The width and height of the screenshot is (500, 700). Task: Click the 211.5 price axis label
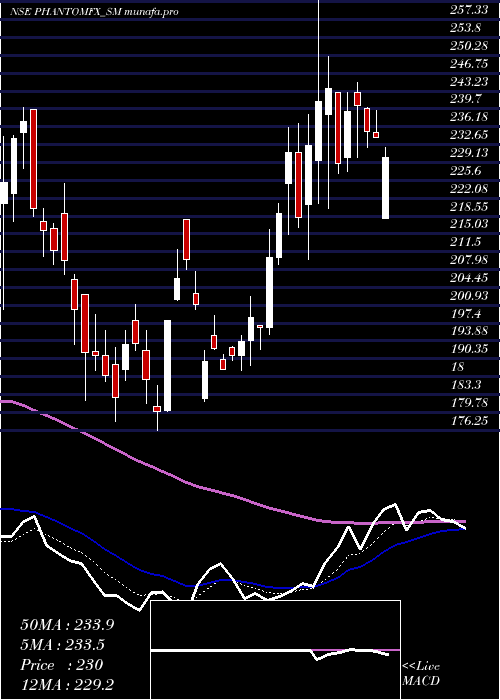pyautogui.click(x=466, y=242)
